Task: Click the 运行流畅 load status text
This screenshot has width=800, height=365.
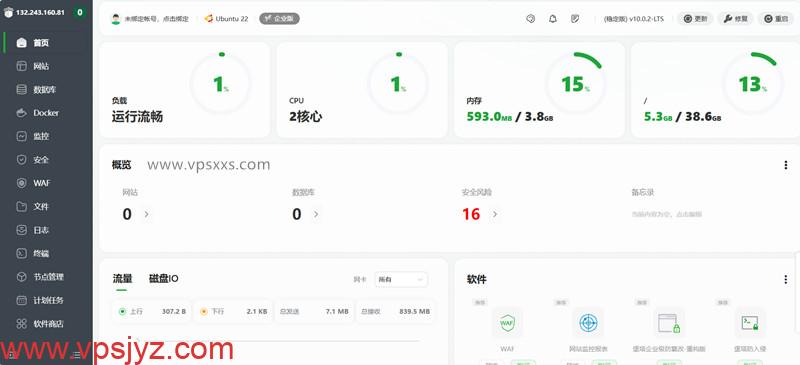Action: pyautogui.click(x=137, y=117)
